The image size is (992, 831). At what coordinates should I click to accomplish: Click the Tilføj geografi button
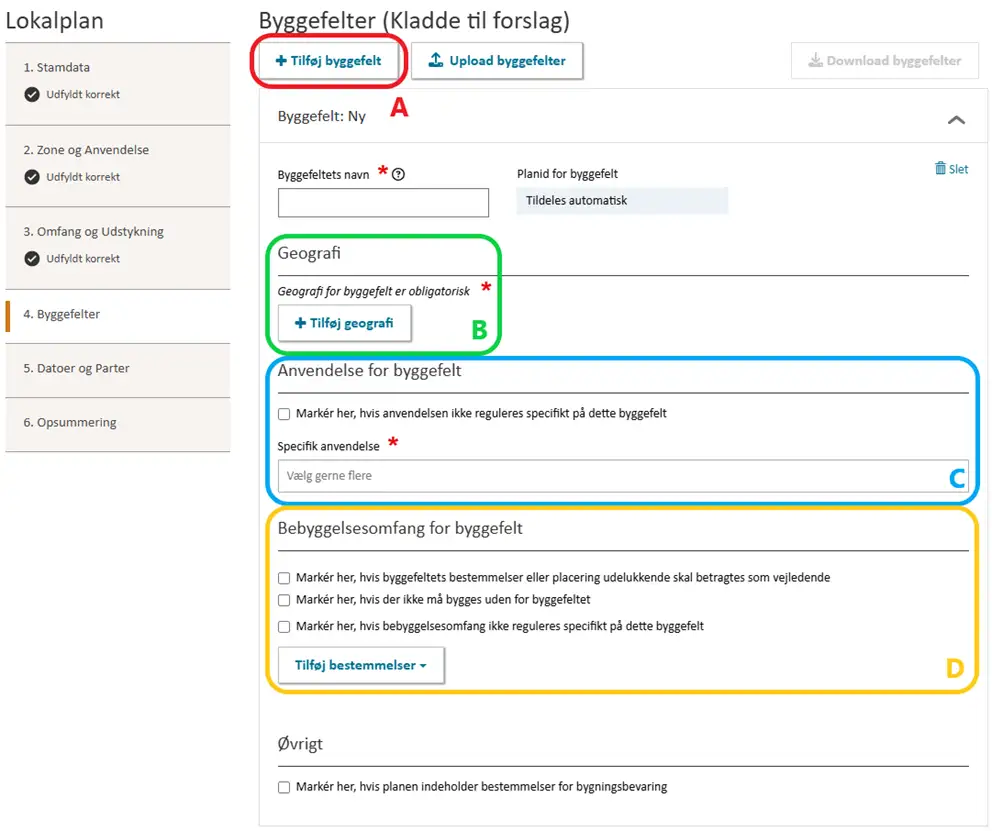344,324
